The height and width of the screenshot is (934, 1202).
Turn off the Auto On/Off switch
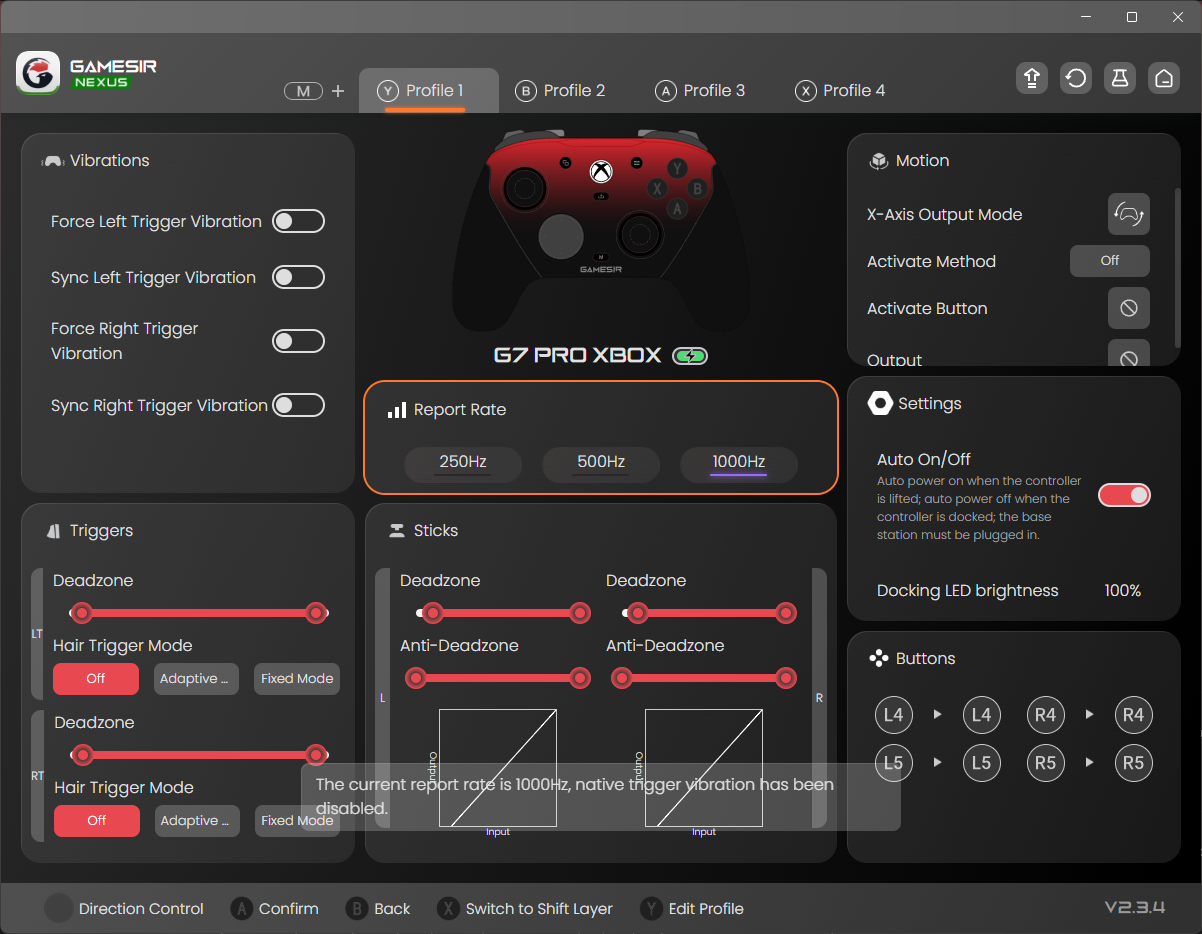point(1124,495)
